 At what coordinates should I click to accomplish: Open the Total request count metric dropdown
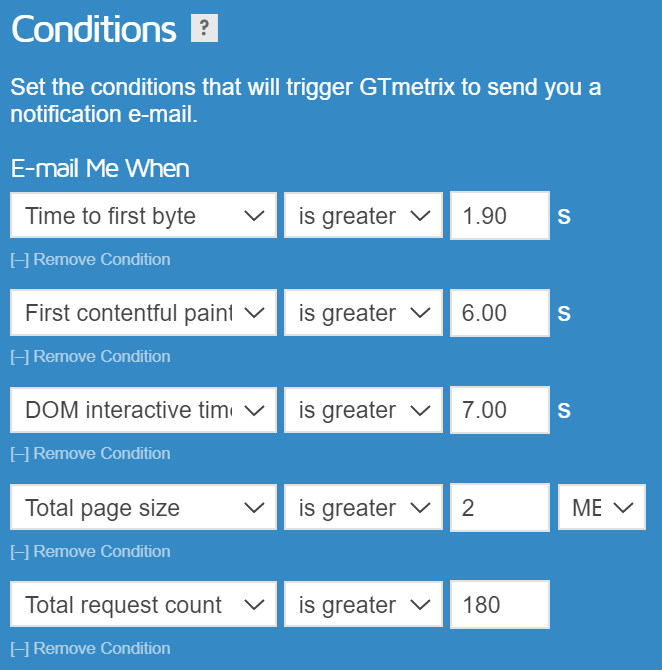click(143, 604)
